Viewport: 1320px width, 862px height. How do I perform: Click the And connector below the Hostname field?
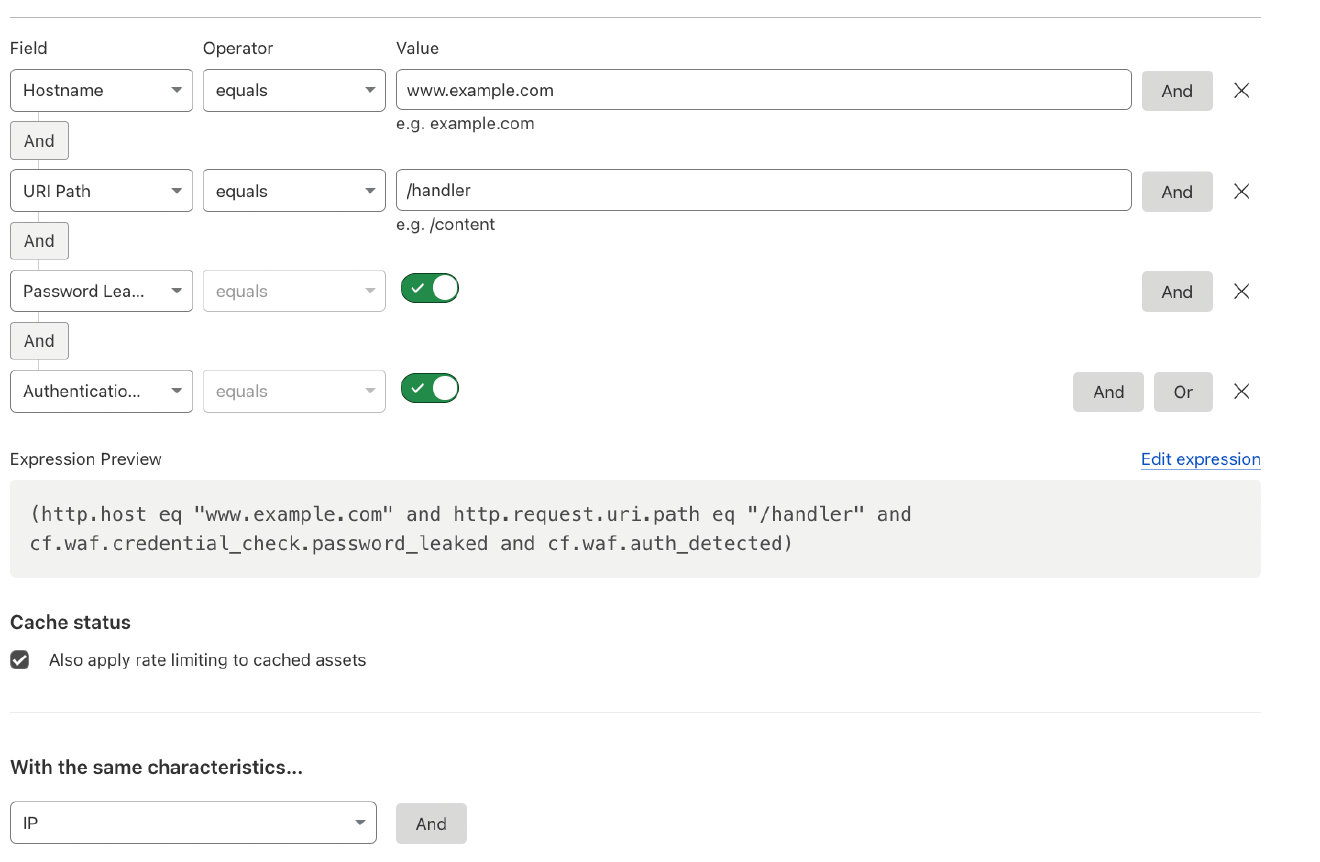click(39, 141)
